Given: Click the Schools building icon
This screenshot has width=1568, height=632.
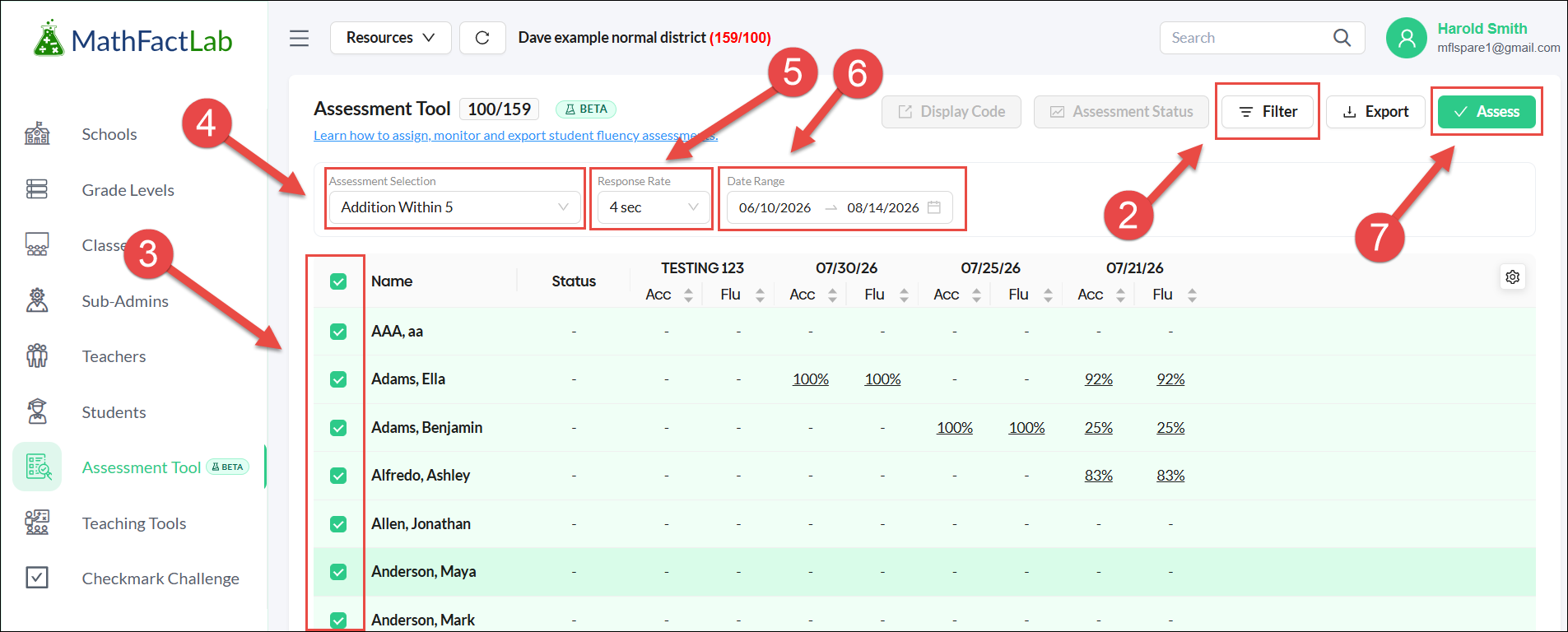Looking at the screenshot, I should tap(37, 134).
